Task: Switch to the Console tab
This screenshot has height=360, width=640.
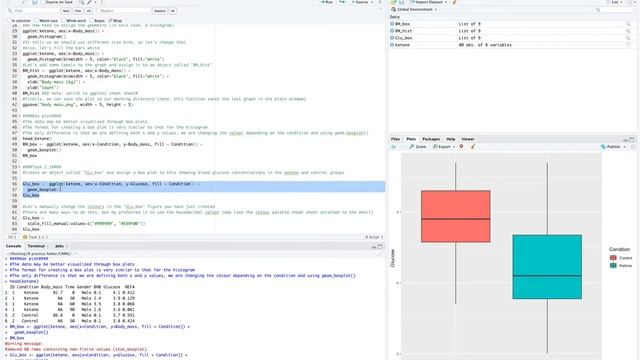Action: click(13, 246)
